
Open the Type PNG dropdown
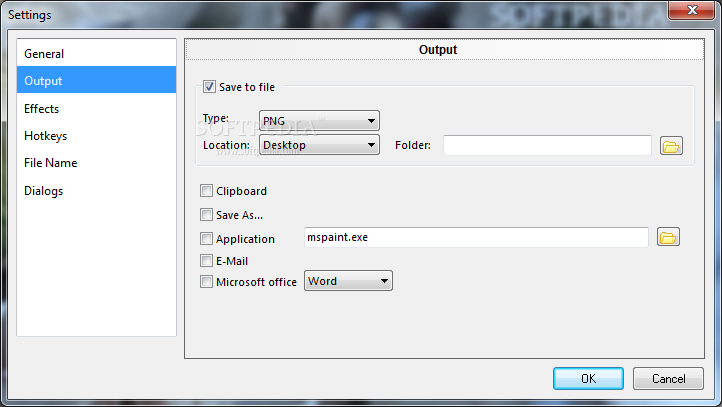319,121
